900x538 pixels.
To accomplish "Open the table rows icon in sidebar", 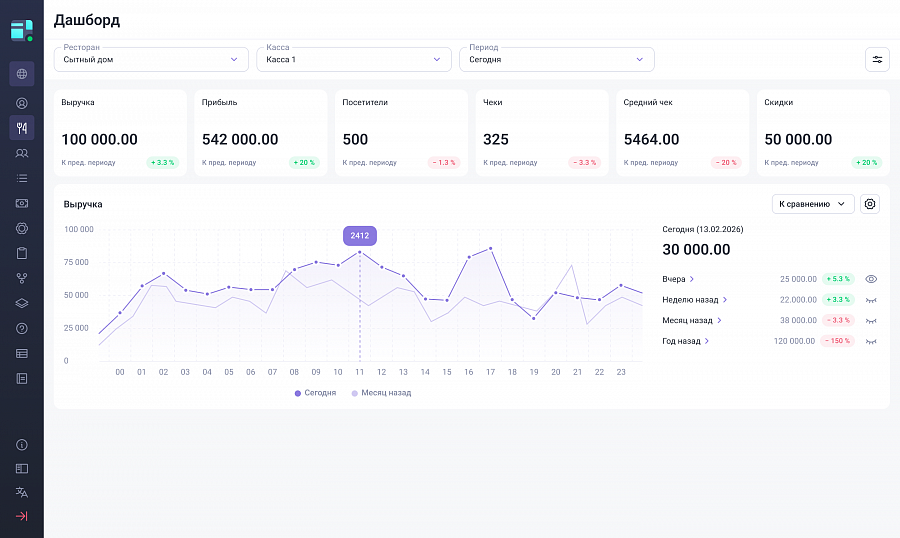I will click(x=22, y=354).
